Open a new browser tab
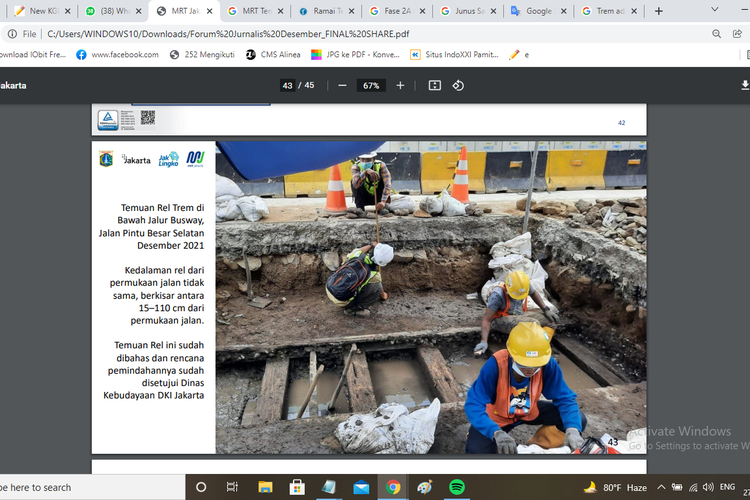 click(659, 11)
